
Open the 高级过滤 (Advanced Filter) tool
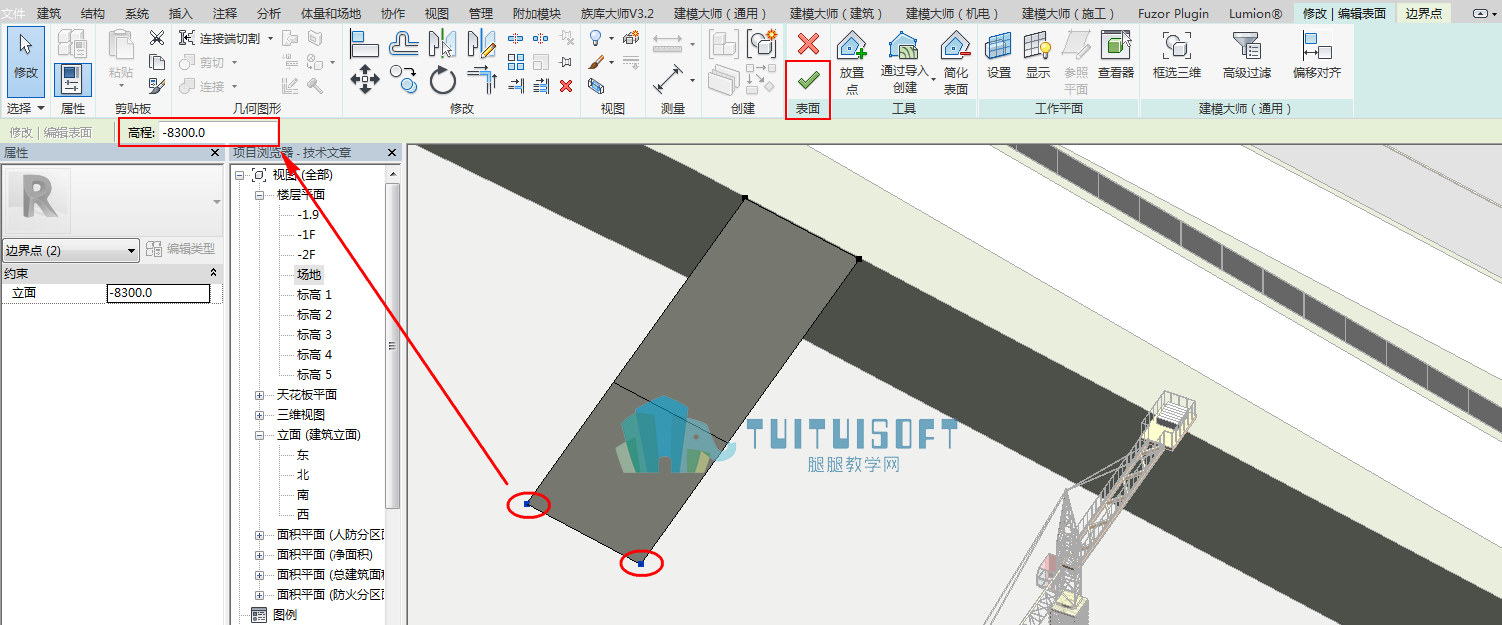click(x=1247, y=55)
